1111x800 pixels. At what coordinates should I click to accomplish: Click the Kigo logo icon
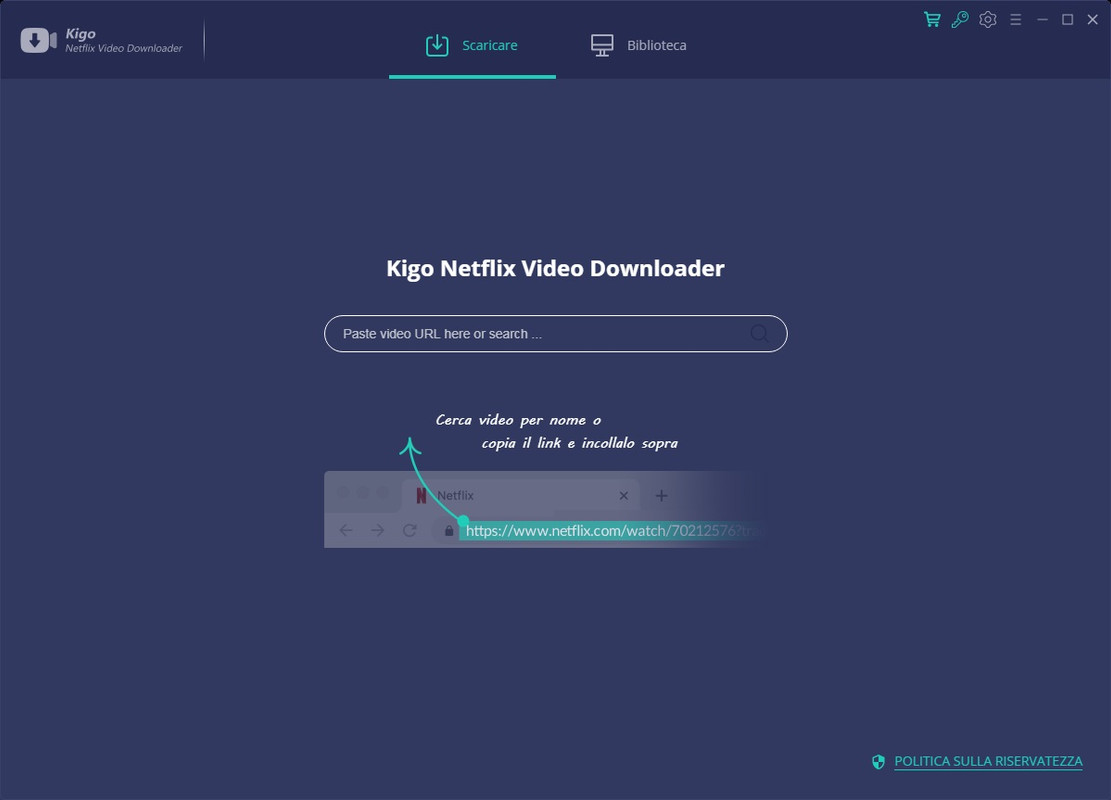[x=38, y=40]
